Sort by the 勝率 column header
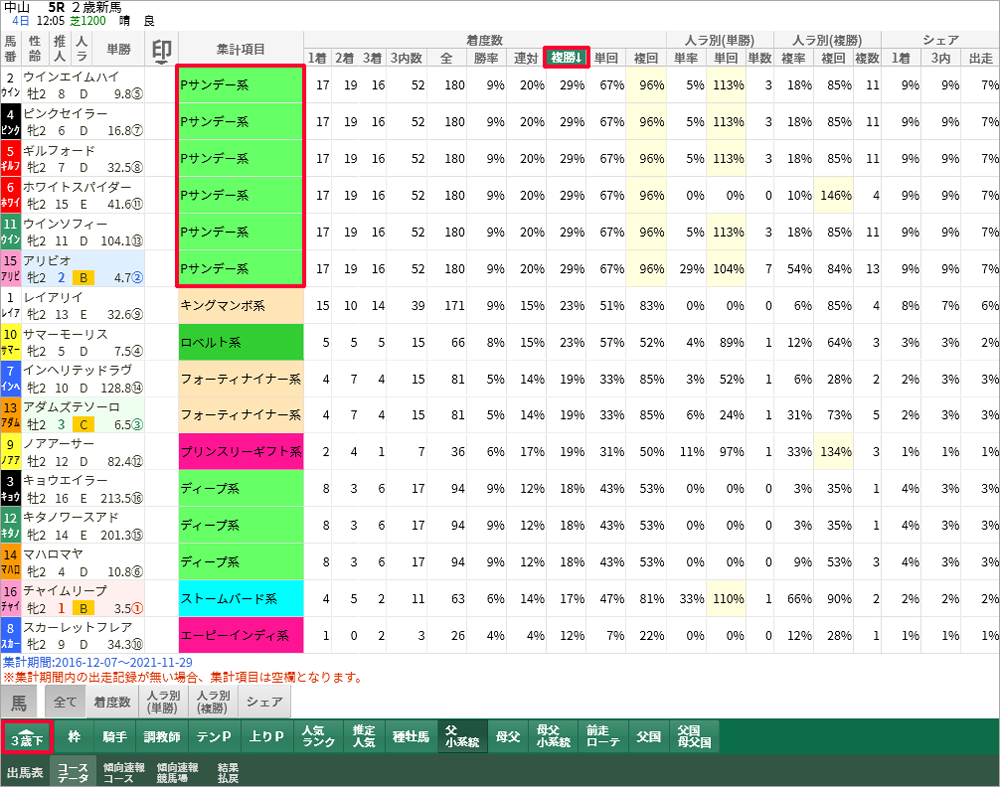This screenshot has height=787, width=1000. click(x=486, y=58)
